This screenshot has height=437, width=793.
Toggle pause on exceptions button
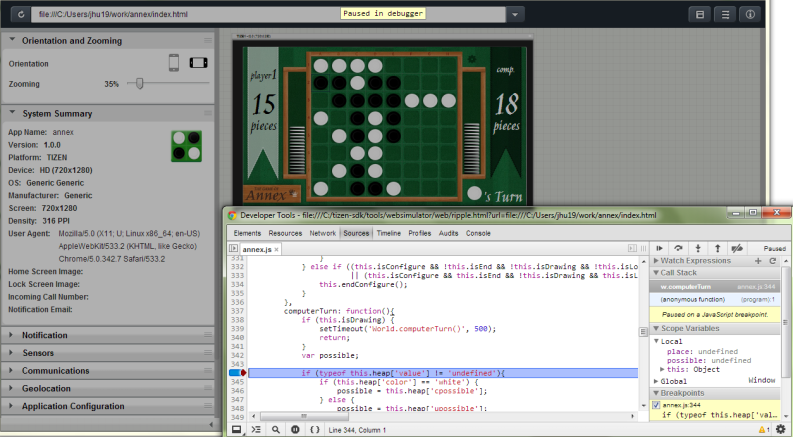(x=293, y=429)
